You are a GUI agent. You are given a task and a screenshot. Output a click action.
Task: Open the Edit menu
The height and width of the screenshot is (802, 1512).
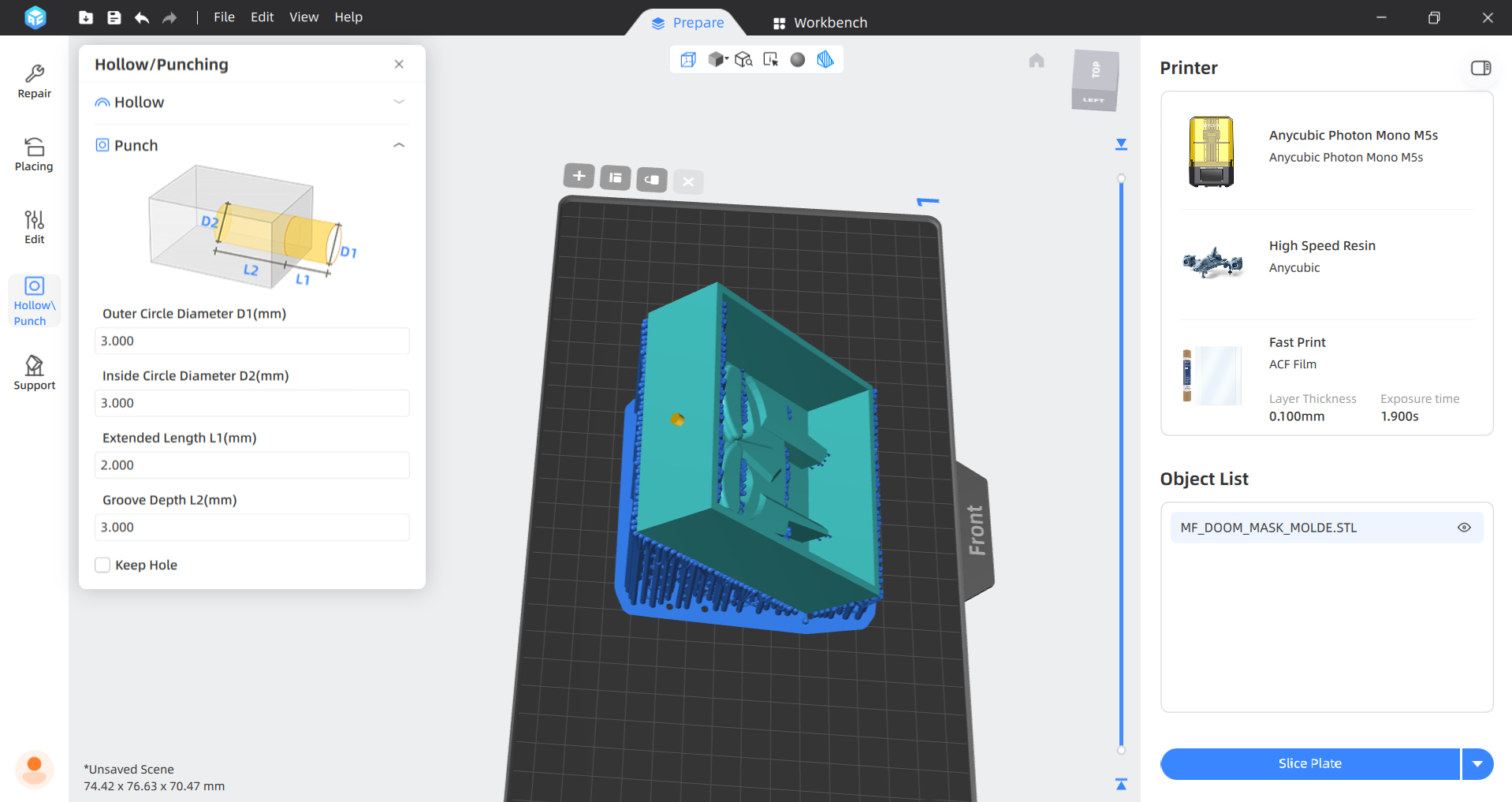[262, 17]
